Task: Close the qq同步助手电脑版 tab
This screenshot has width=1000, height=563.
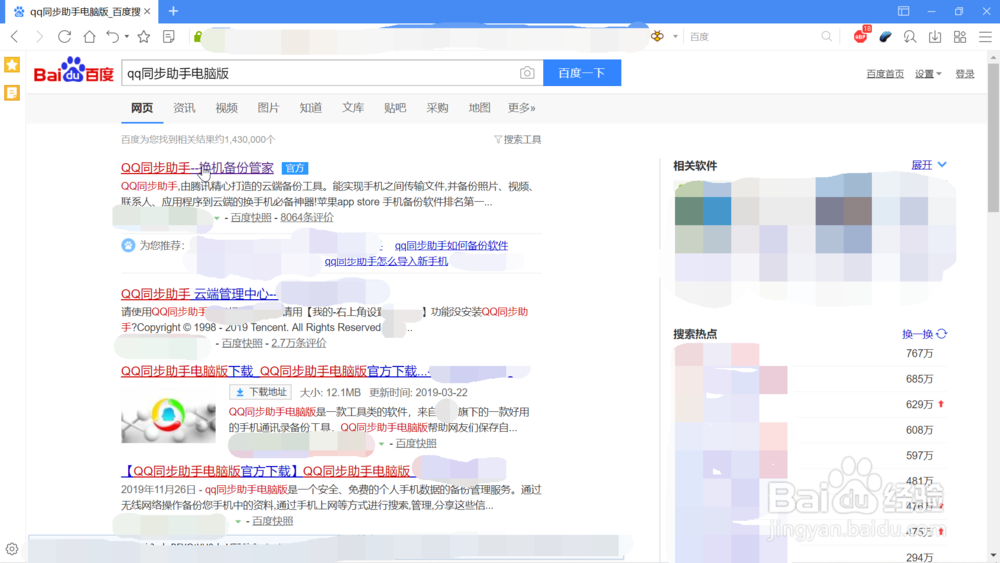Action: tap(147, 11)
